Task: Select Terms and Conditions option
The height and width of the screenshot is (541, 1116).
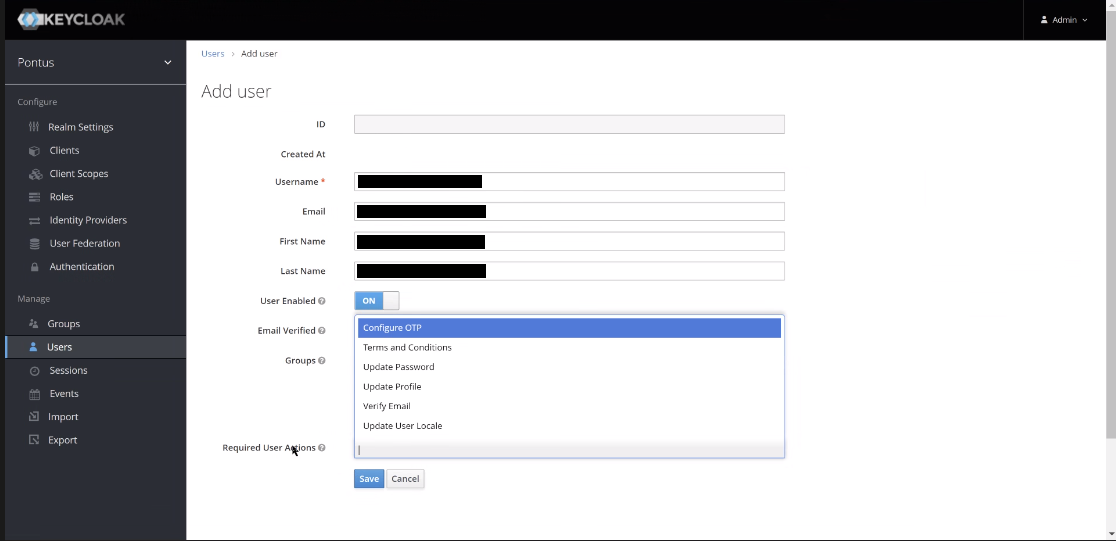Action: (x=569, y=347)
